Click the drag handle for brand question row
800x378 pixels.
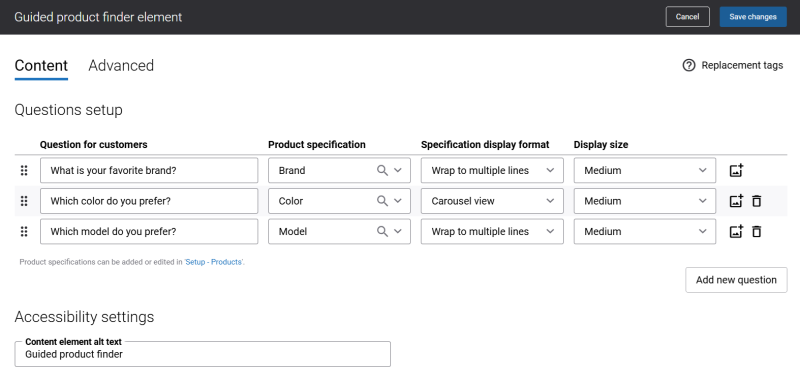coord(24,170)
